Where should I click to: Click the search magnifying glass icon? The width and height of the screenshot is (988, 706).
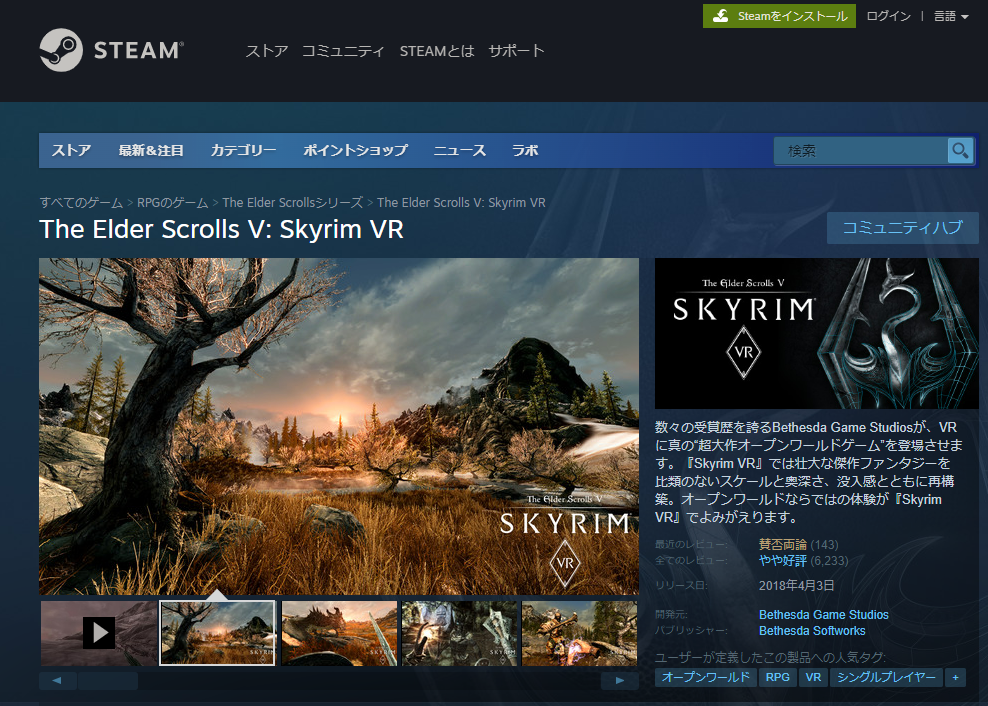point(960,151)
